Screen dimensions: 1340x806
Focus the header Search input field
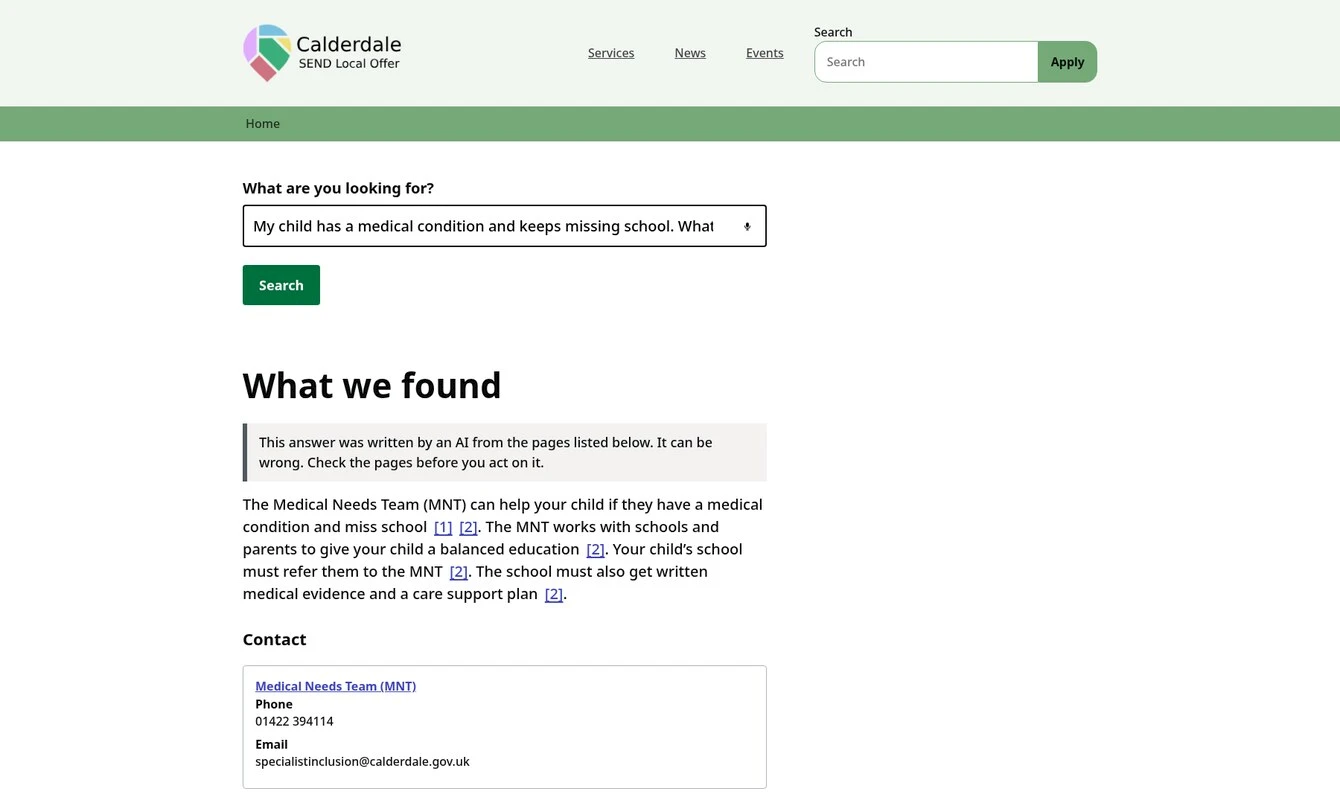(926, 62)
